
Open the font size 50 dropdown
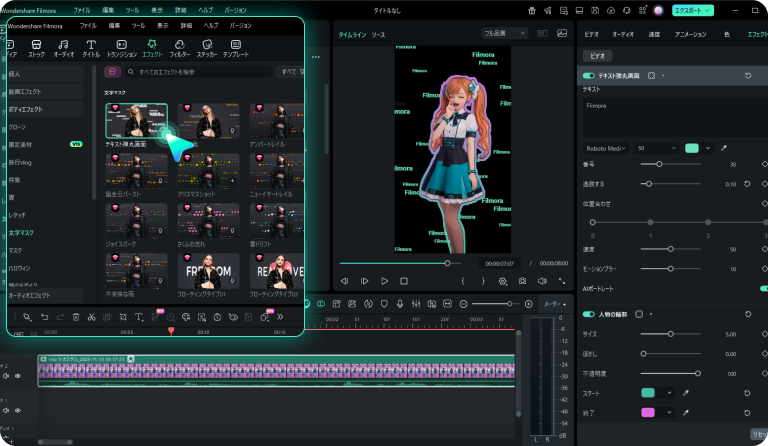point(655,148)
